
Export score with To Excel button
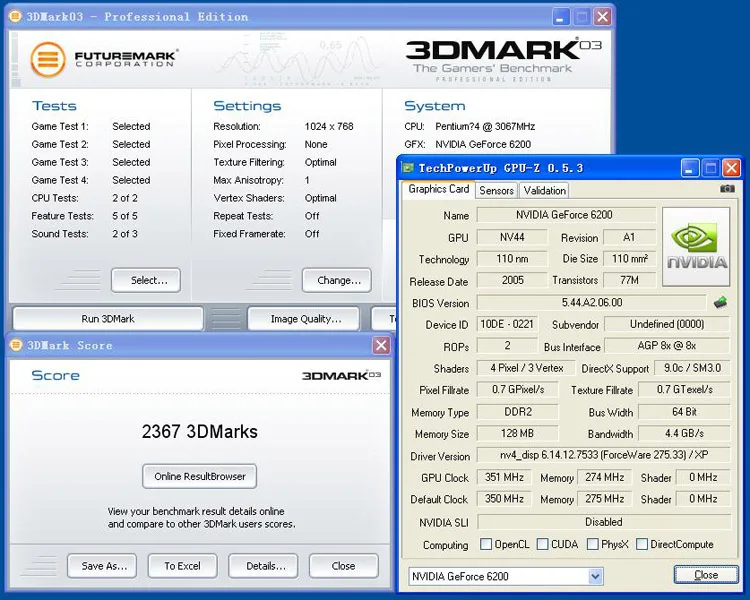click(x=183, y=566)
